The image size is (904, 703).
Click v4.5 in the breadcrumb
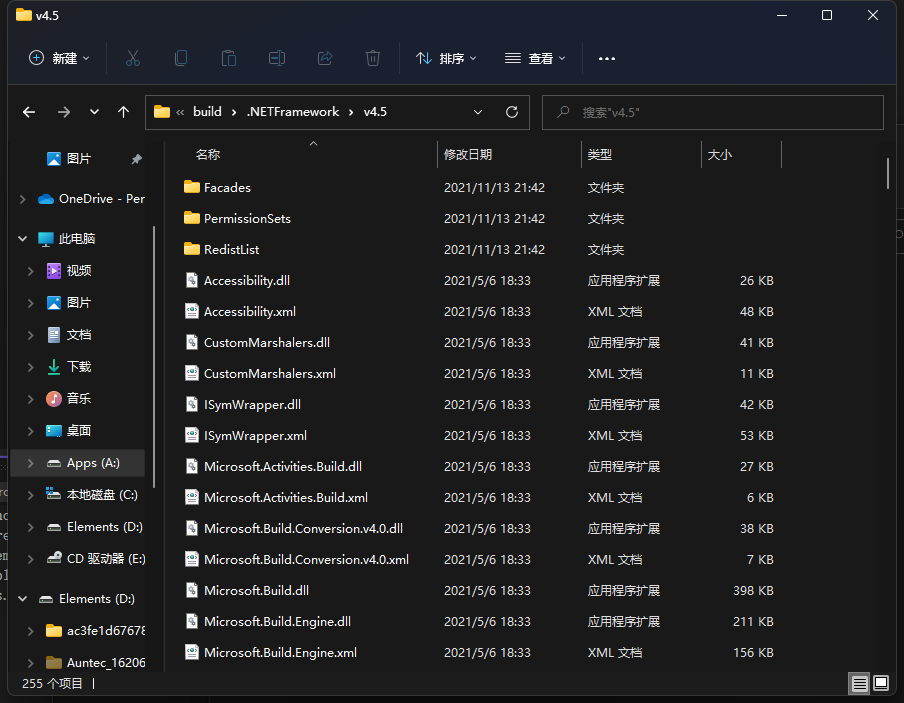[x=375, y=112]
